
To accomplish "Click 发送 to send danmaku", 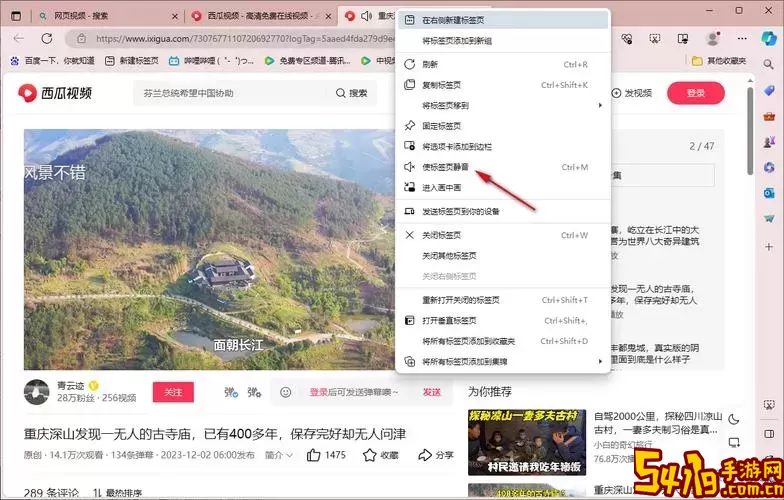I will pos(432,392).
